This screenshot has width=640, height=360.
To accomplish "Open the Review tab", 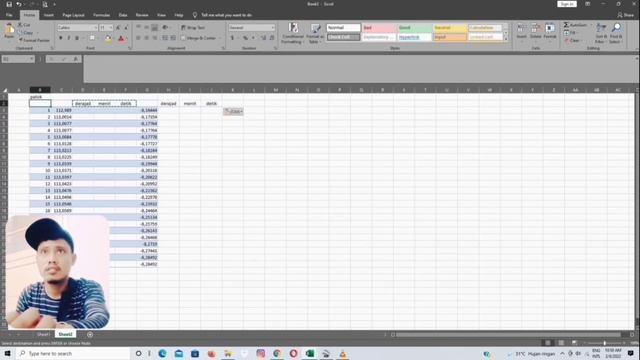I will pyautogui.click(x=142, y=15).
